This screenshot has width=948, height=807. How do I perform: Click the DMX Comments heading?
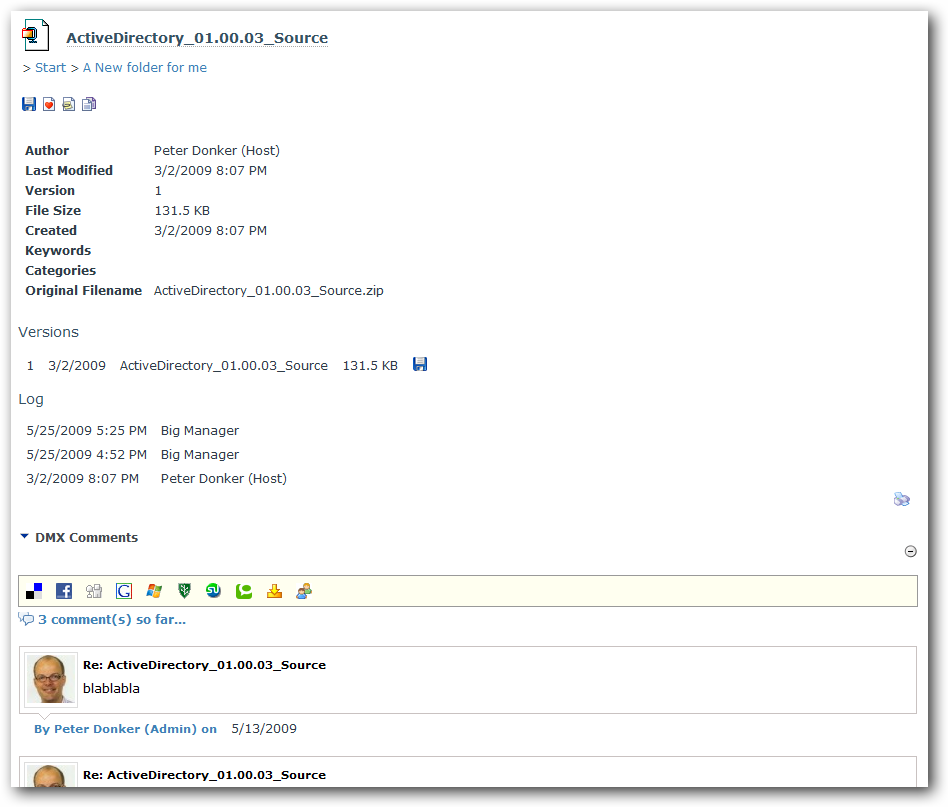coord(86,537)
